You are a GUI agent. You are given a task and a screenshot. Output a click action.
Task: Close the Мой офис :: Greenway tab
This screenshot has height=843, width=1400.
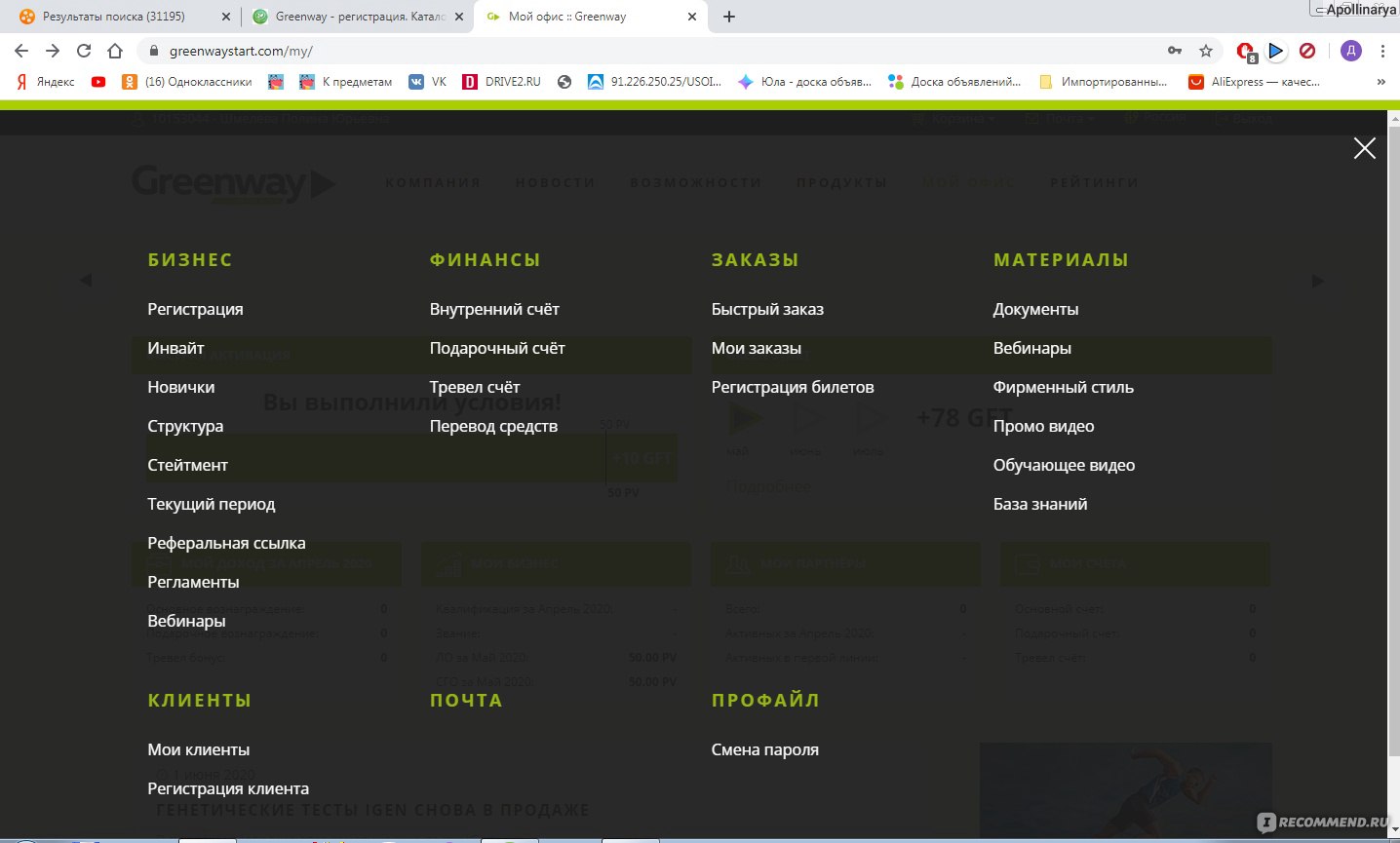click(x=692, y=17)
